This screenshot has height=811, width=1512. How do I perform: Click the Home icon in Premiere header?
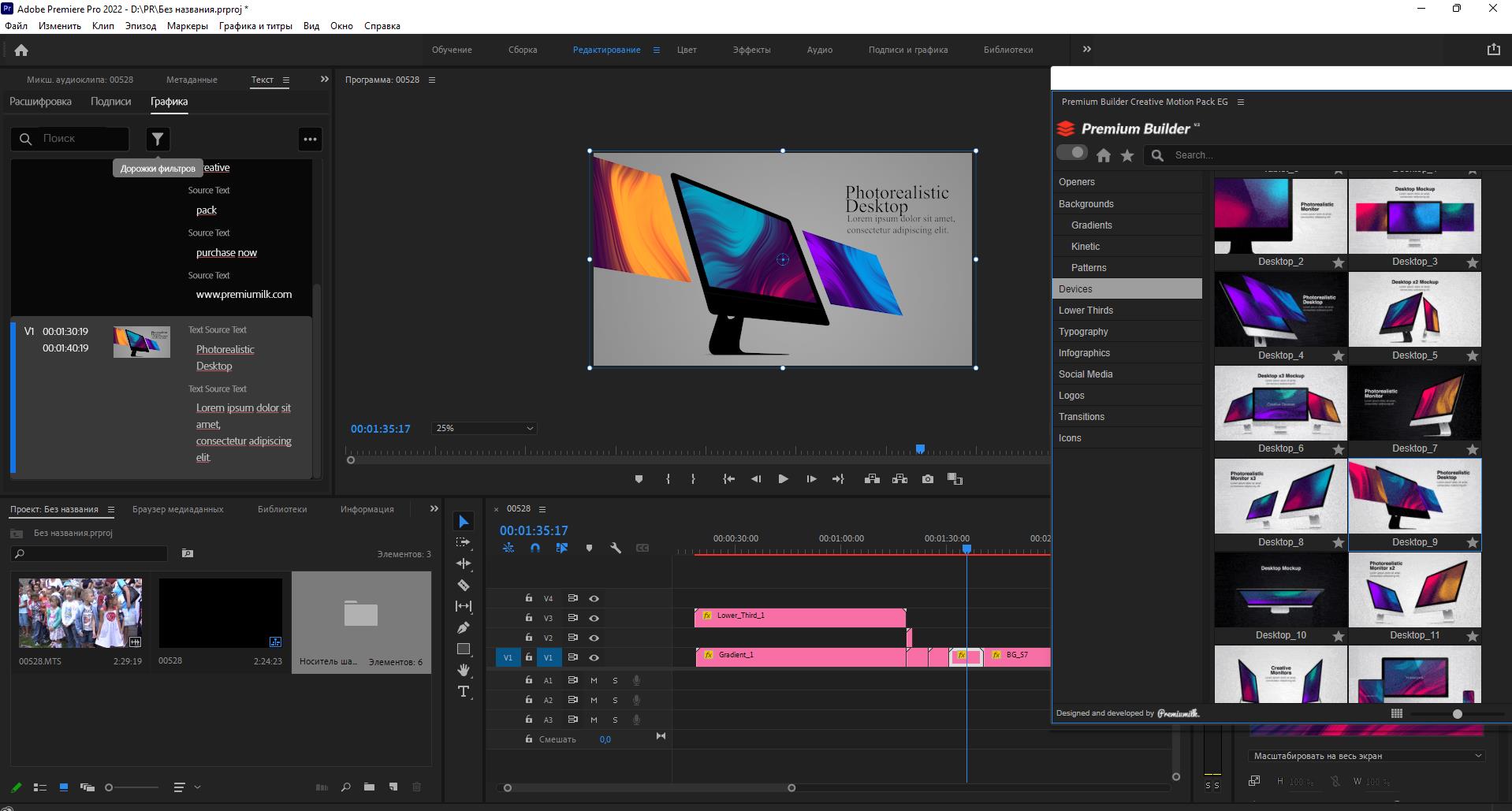pos(21,50)
